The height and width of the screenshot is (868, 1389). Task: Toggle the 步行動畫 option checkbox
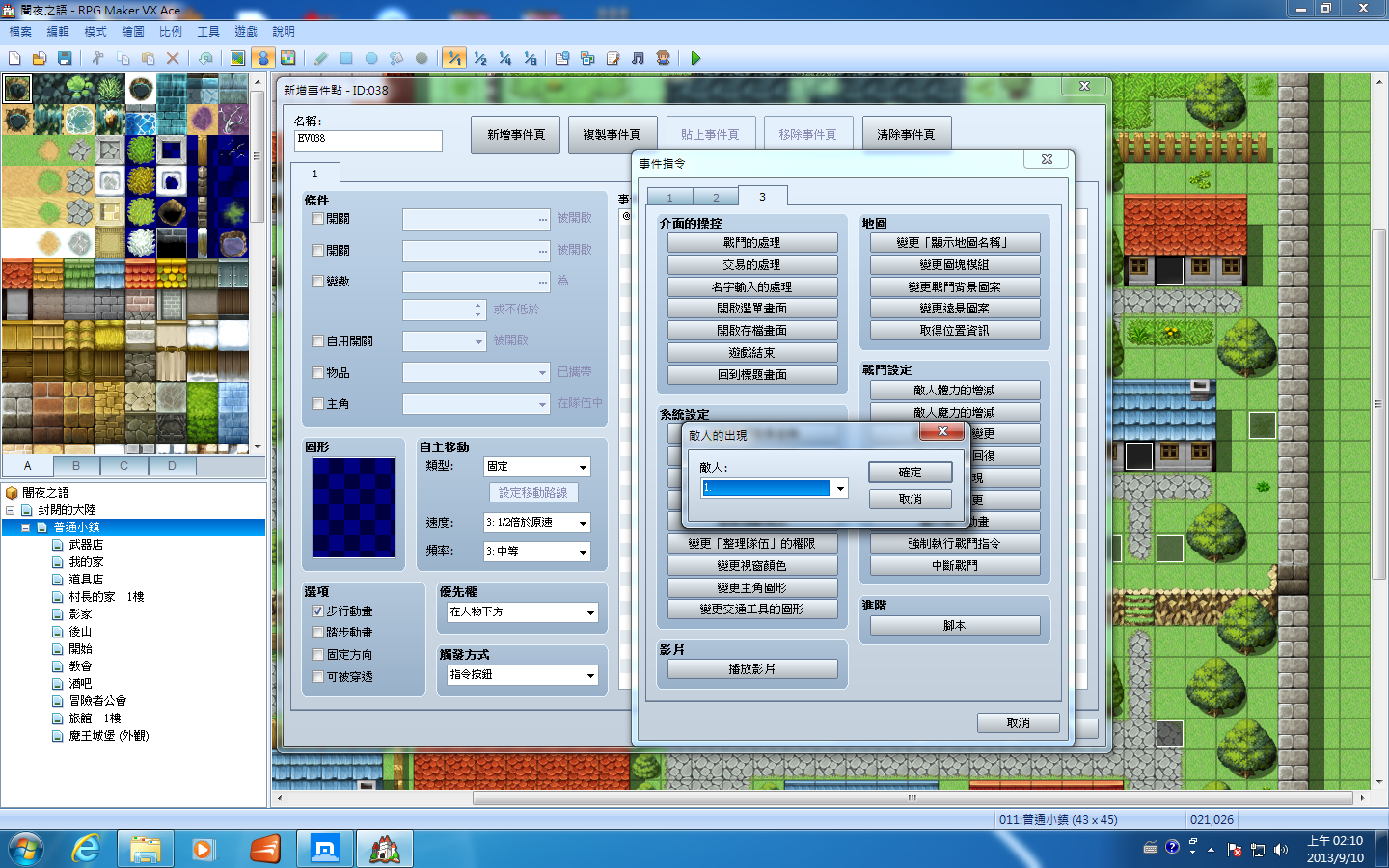tap(318, 611)
